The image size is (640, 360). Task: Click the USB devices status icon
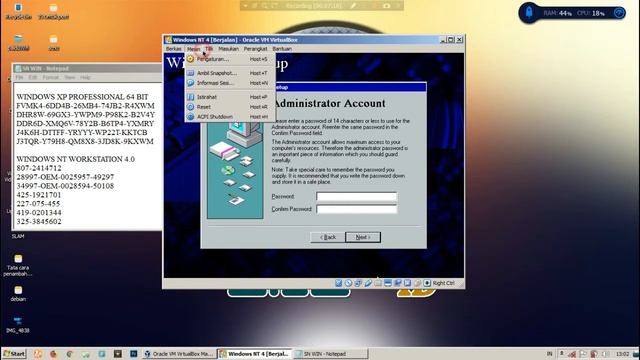click(x=368, y=283)
